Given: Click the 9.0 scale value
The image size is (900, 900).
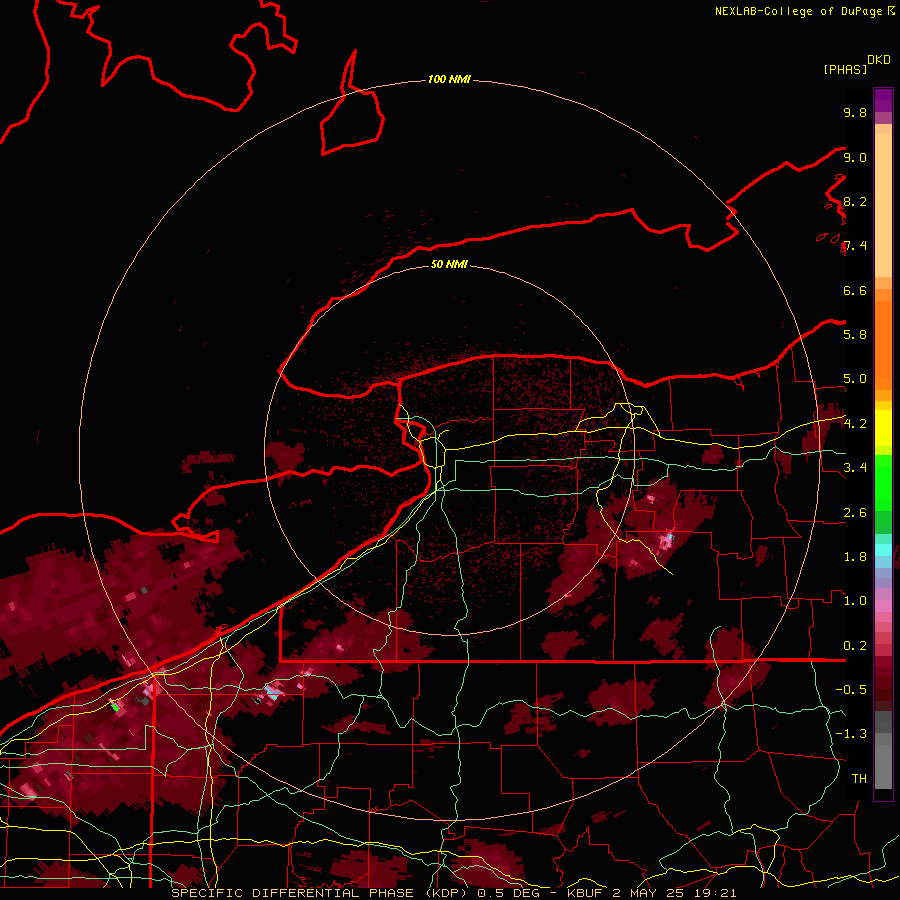Looking at the screenshot, I should (x=855, y=157).
